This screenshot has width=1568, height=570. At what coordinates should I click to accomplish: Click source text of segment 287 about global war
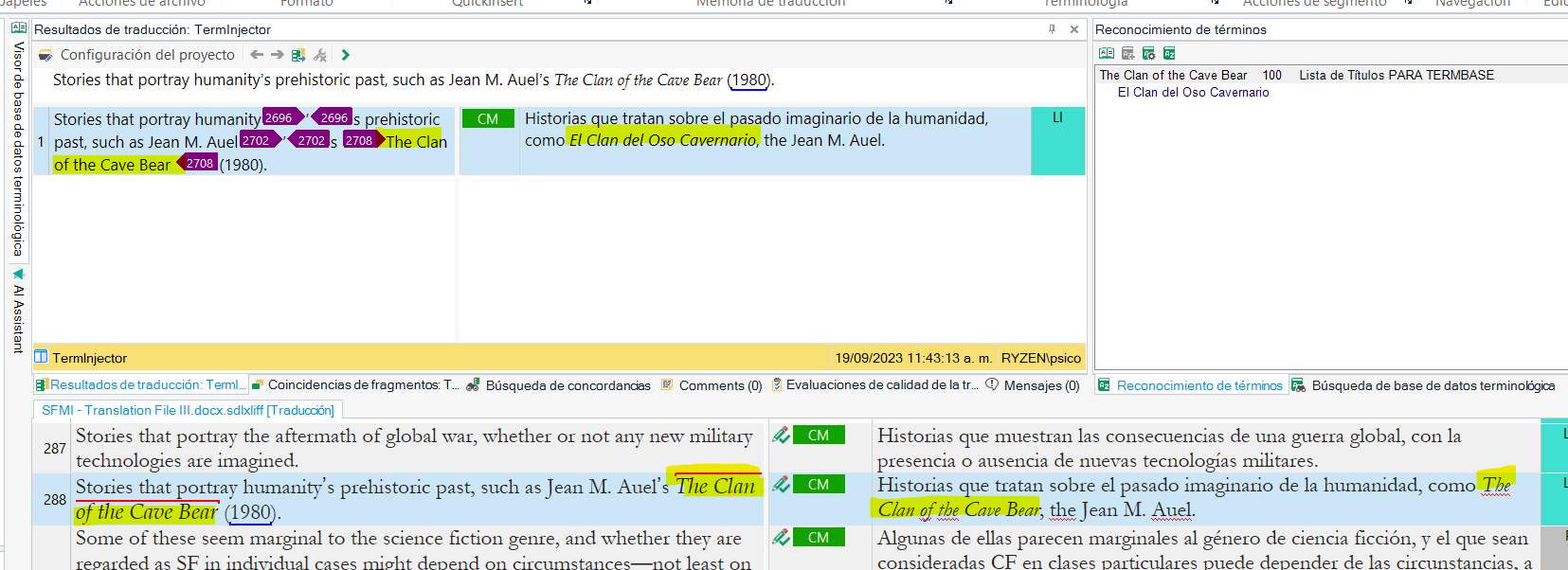click(x=414, y=448)
